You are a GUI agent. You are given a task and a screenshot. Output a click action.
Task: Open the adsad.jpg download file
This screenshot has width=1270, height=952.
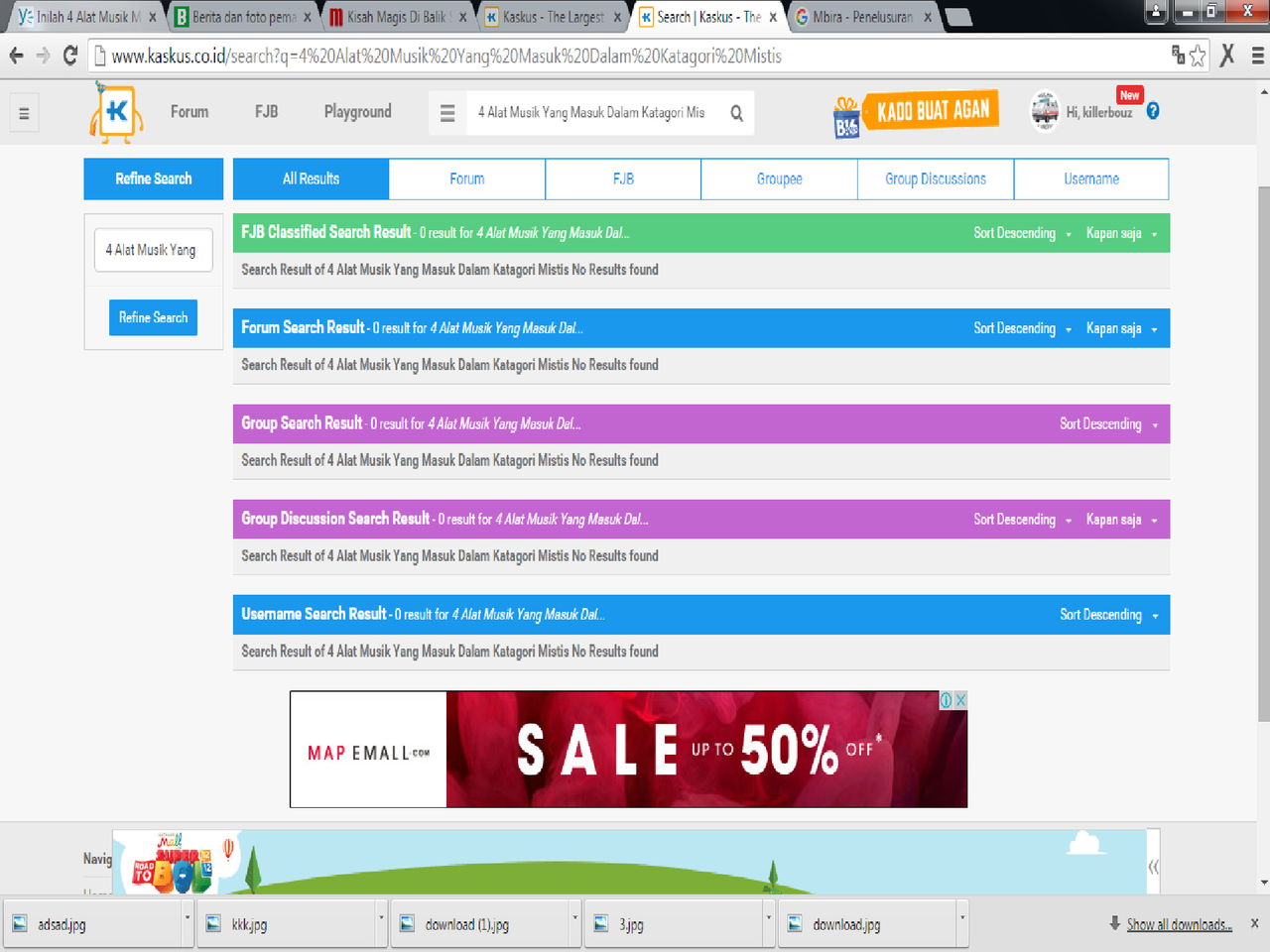coord(92,924)
